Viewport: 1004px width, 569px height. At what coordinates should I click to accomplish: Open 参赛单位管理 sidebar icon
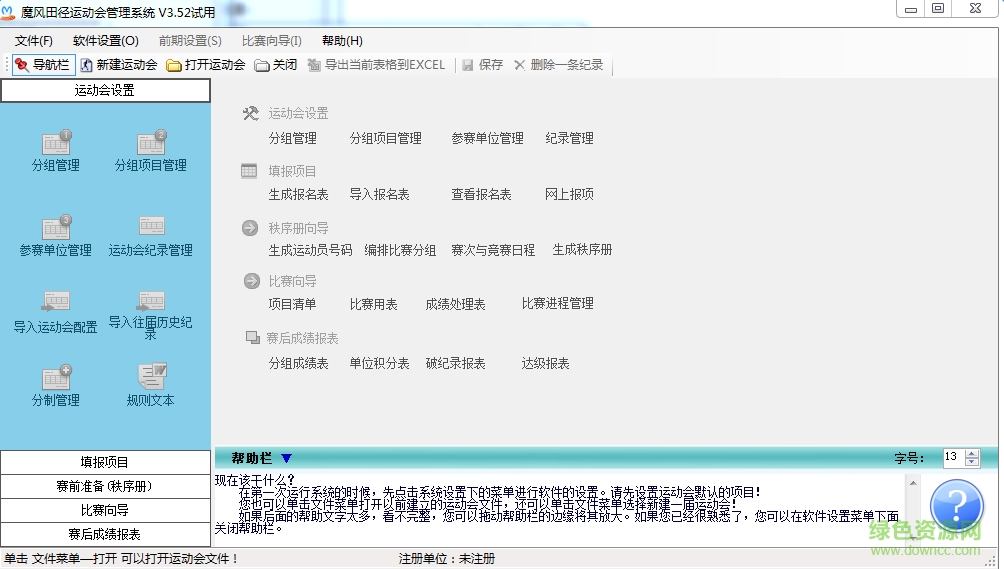pyautogui.click(x=56, y=236)
